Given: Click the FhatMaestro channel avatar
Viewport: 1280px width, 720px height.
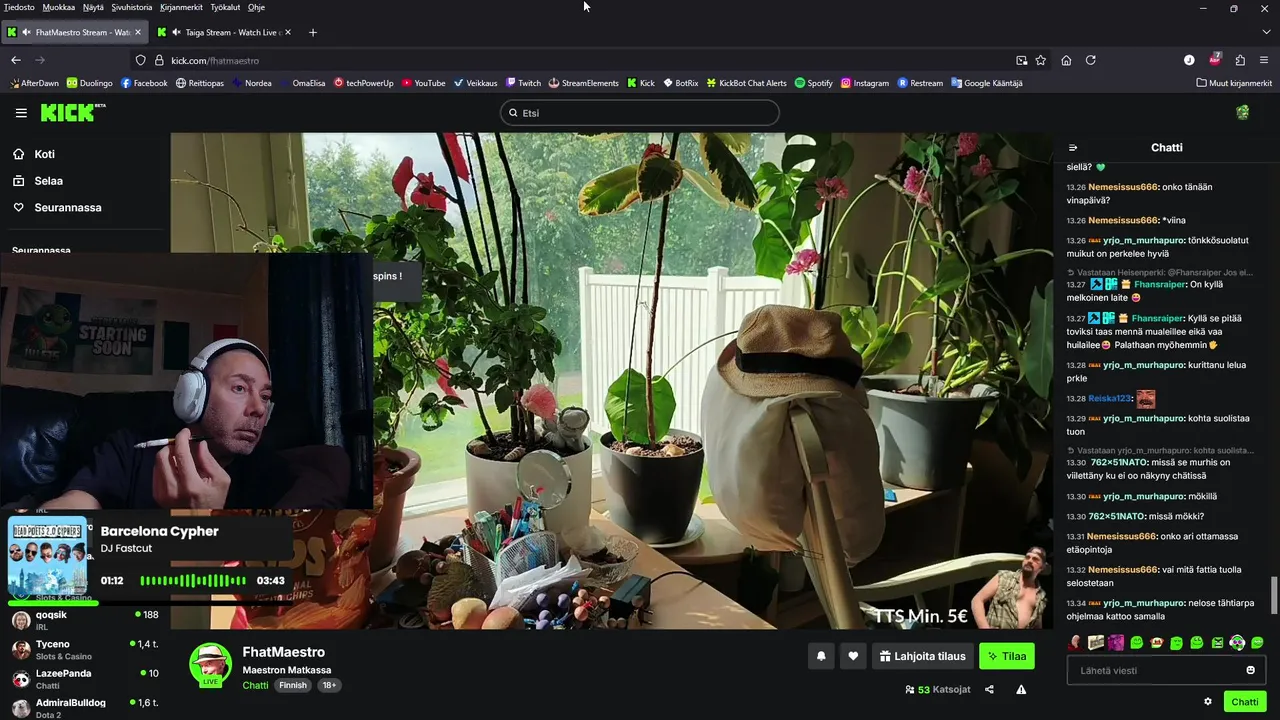Looking at the screenshot, I should pos(211,664).
